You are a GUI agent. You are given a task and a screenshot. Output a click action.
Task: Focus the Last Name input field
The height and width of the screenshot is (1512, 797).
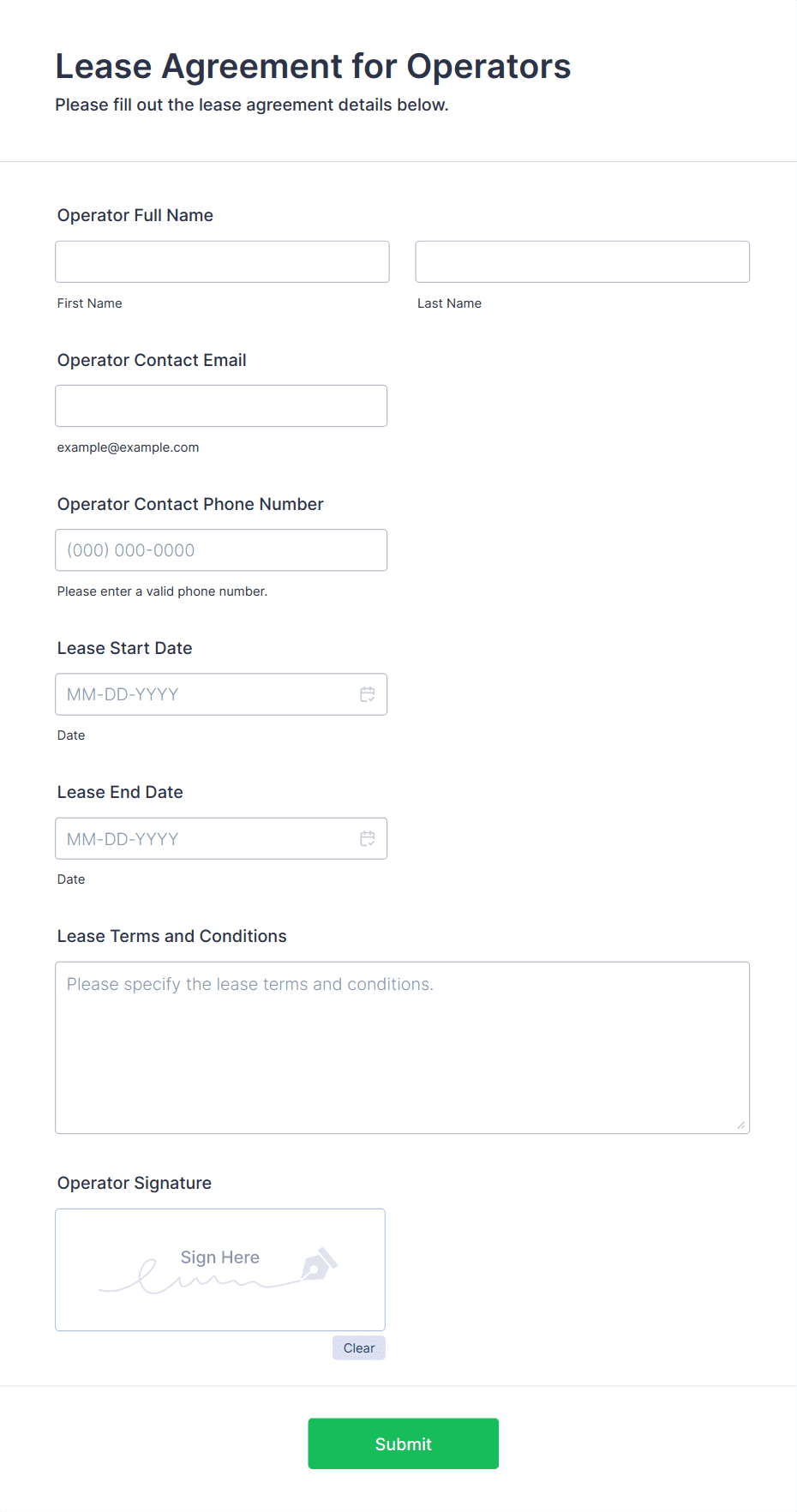tap(582, 261)
